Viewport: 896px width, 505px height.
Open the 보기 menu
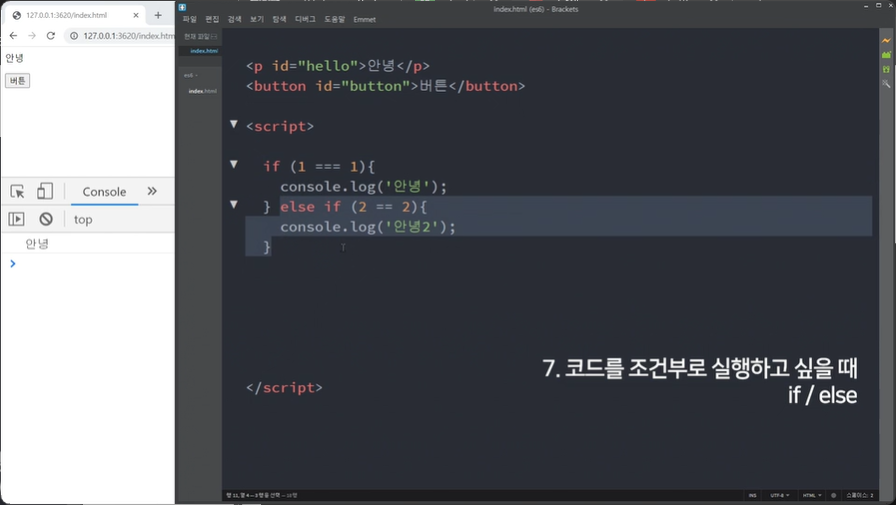pyautogui.click(x=257, y=19)
